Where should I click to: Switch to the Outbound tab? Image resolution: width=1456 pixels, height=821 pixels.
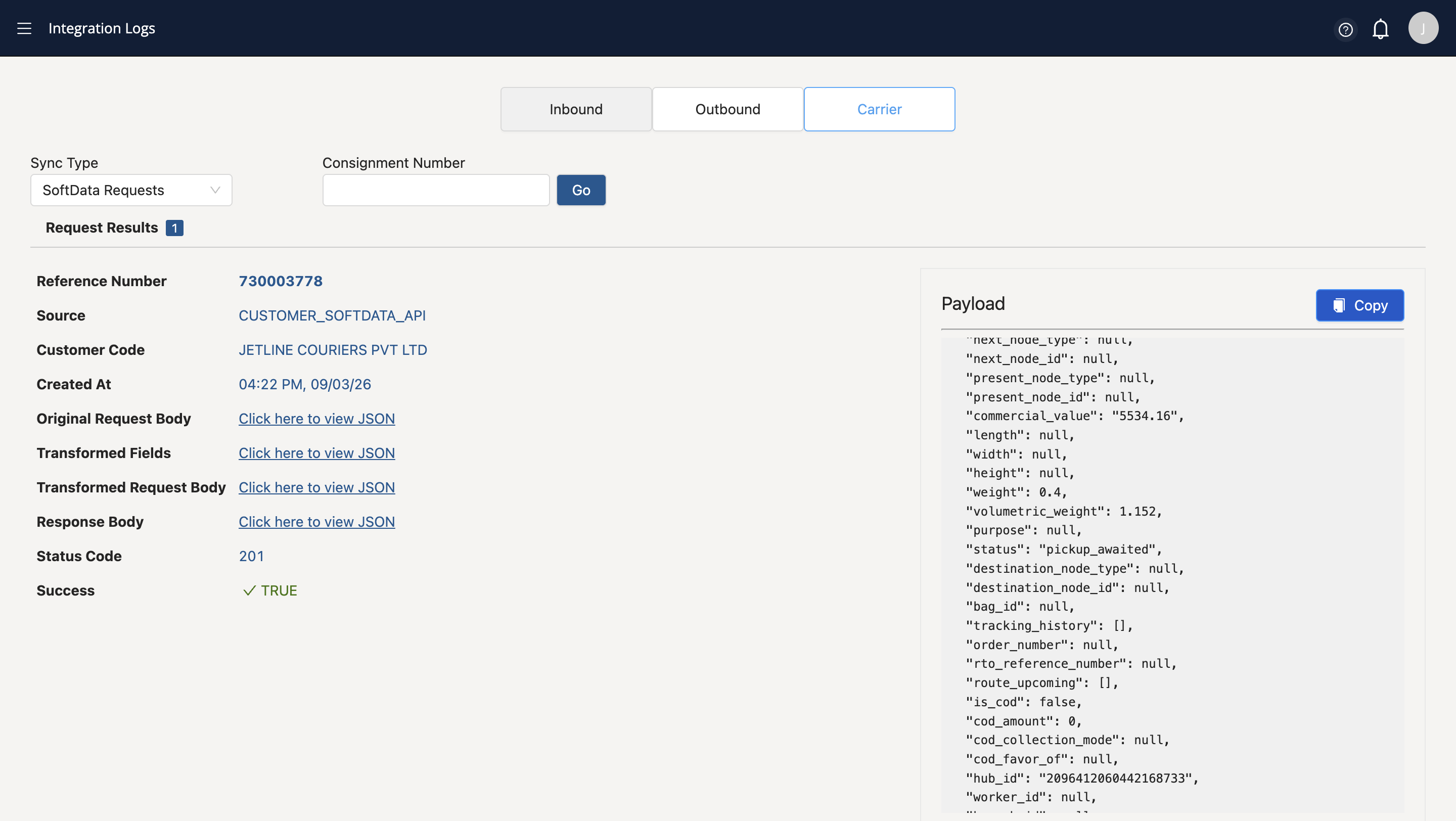pos(727,109)
